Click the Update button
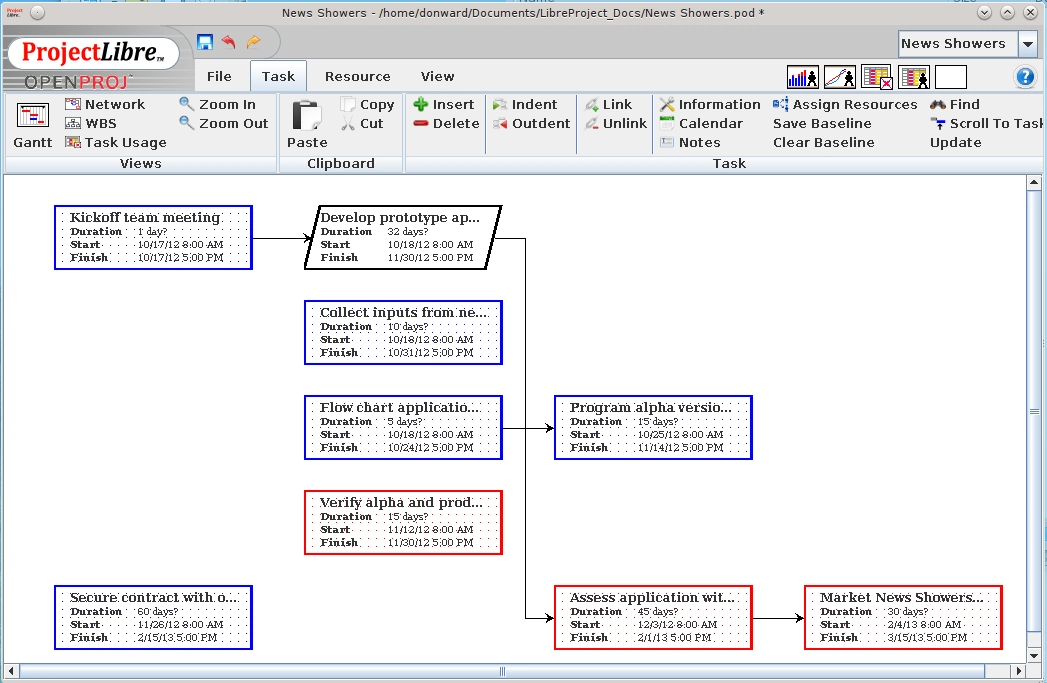 (956, 142)
